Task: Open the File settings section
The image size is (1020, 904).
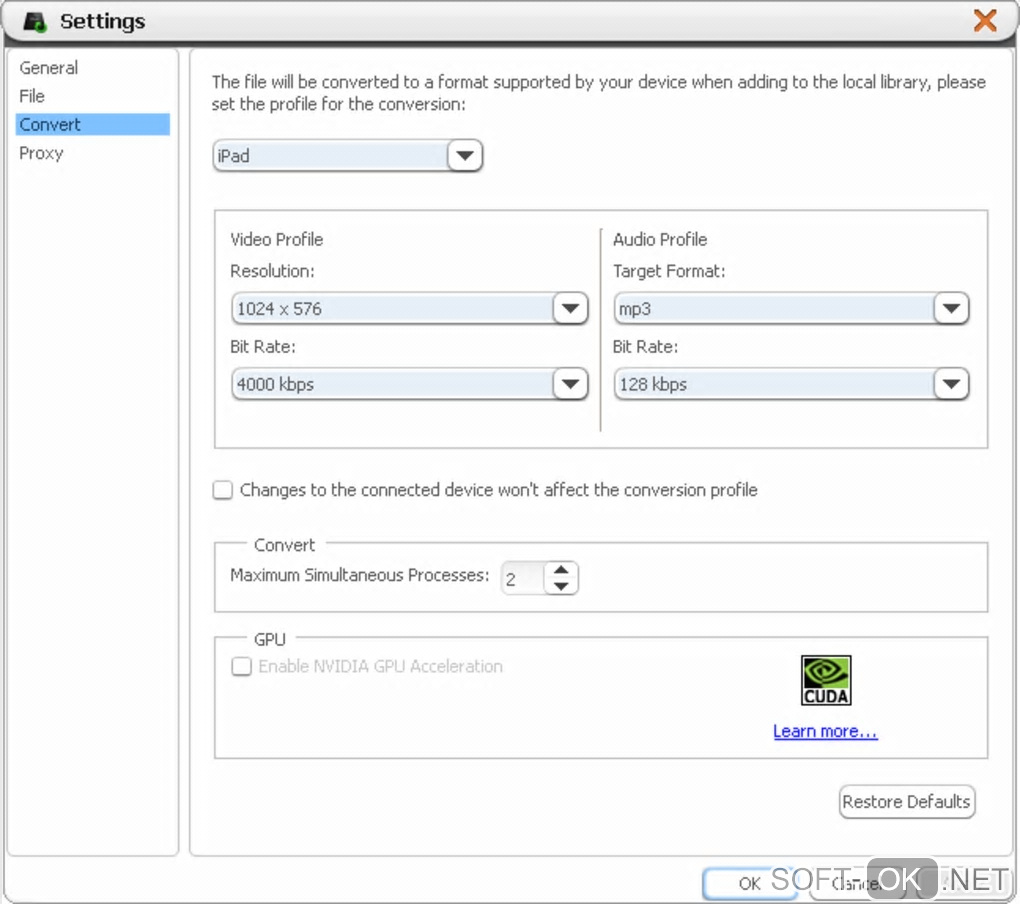Action: coord(32,96)
